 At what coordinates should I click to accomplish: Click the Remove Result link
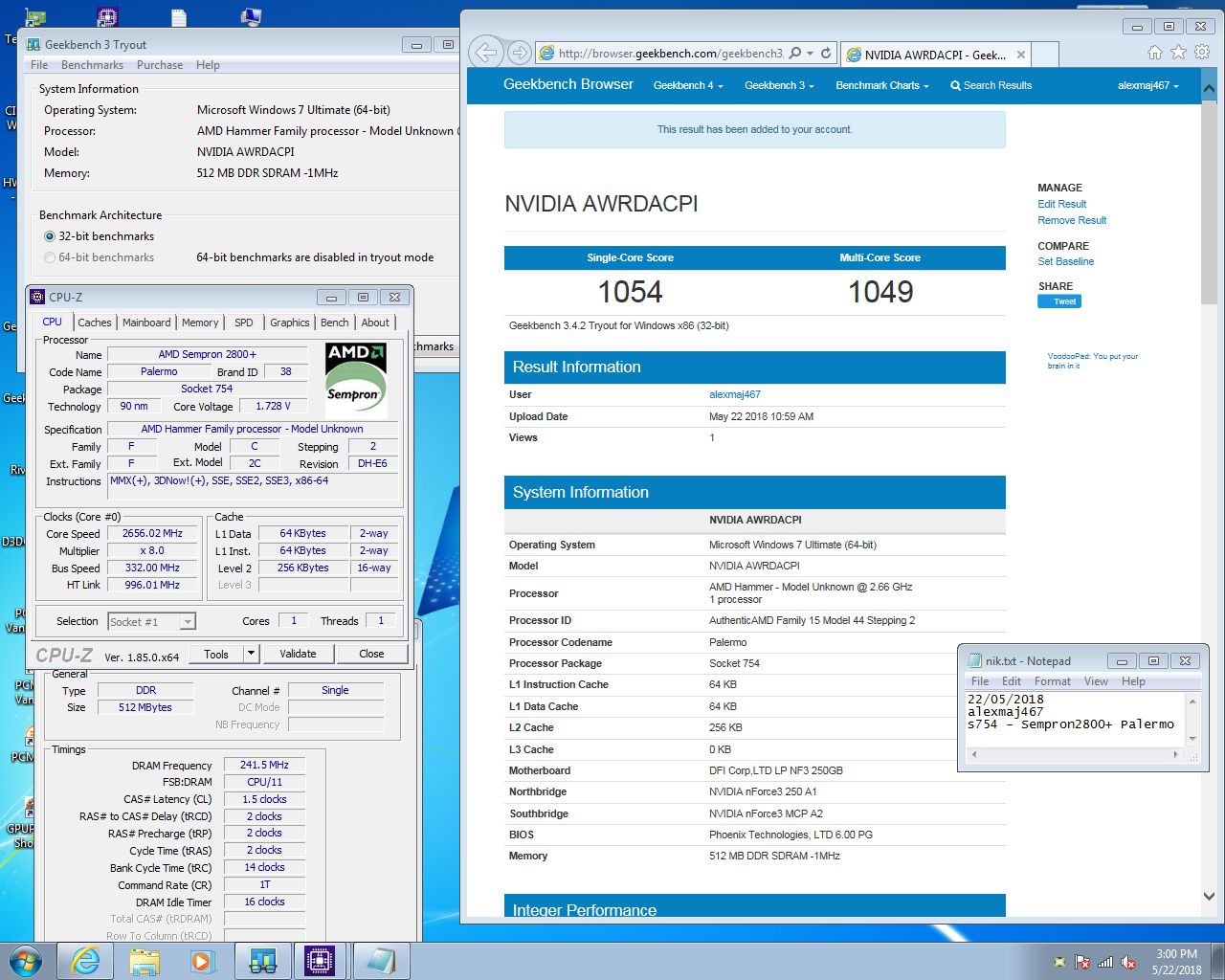(x=1072, y=220)
